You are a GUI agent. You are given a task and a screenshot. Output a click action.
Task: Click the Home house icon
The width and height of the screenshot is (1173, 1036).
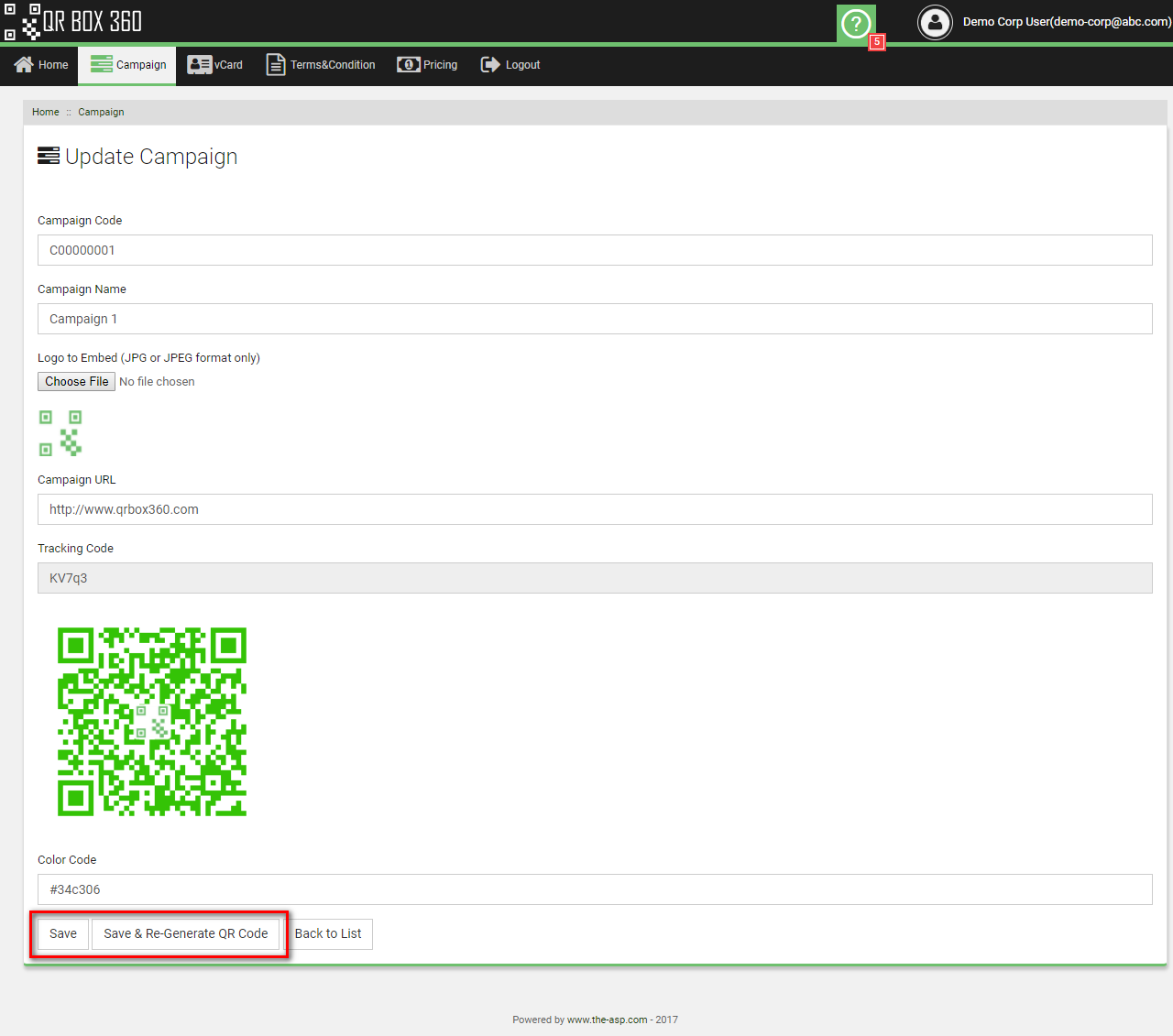(x=24, y=64)
